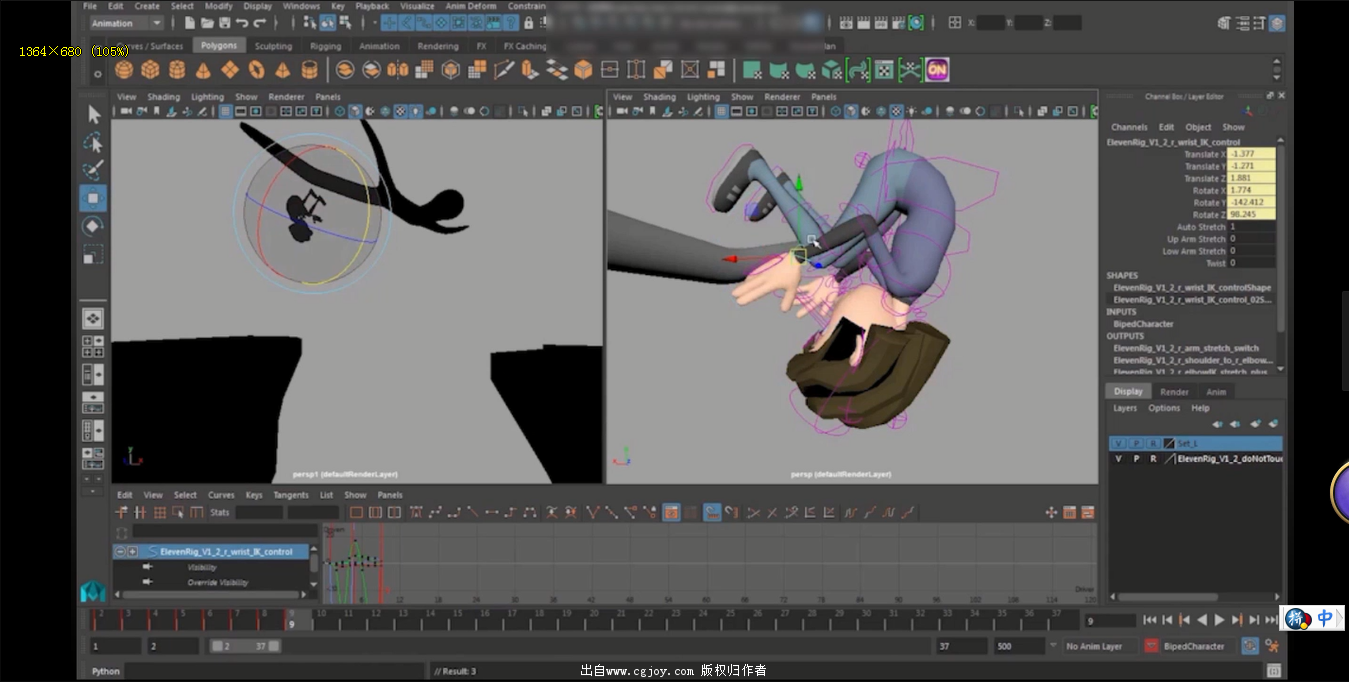Create a polygon sphere from the shelf
The height and width of the screenshot is (682, 1349).
[x=124, y=70]
